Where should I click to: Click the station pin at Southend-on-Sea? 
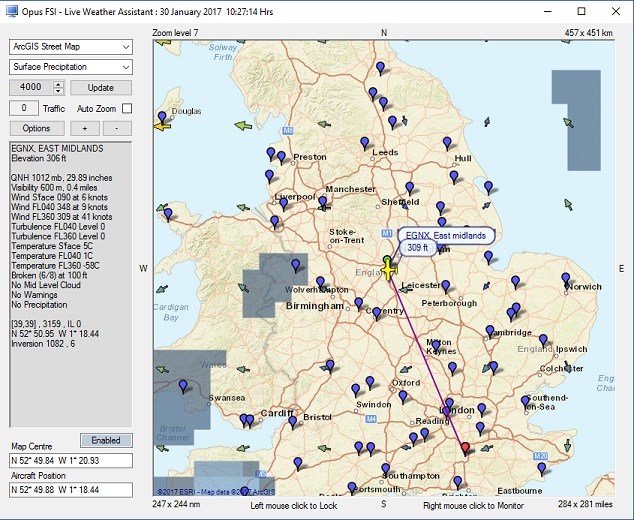click(x=525, y=401)
